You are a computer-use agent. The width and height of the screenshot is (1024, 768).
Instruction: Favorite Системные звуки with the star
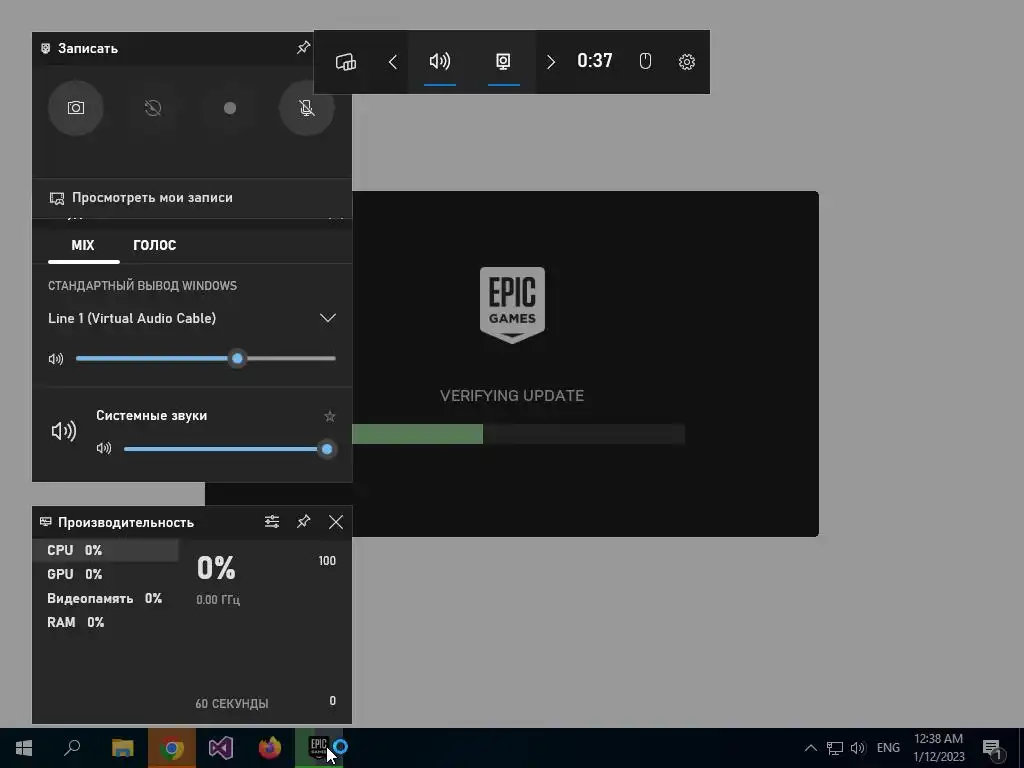tap(330, 416)
